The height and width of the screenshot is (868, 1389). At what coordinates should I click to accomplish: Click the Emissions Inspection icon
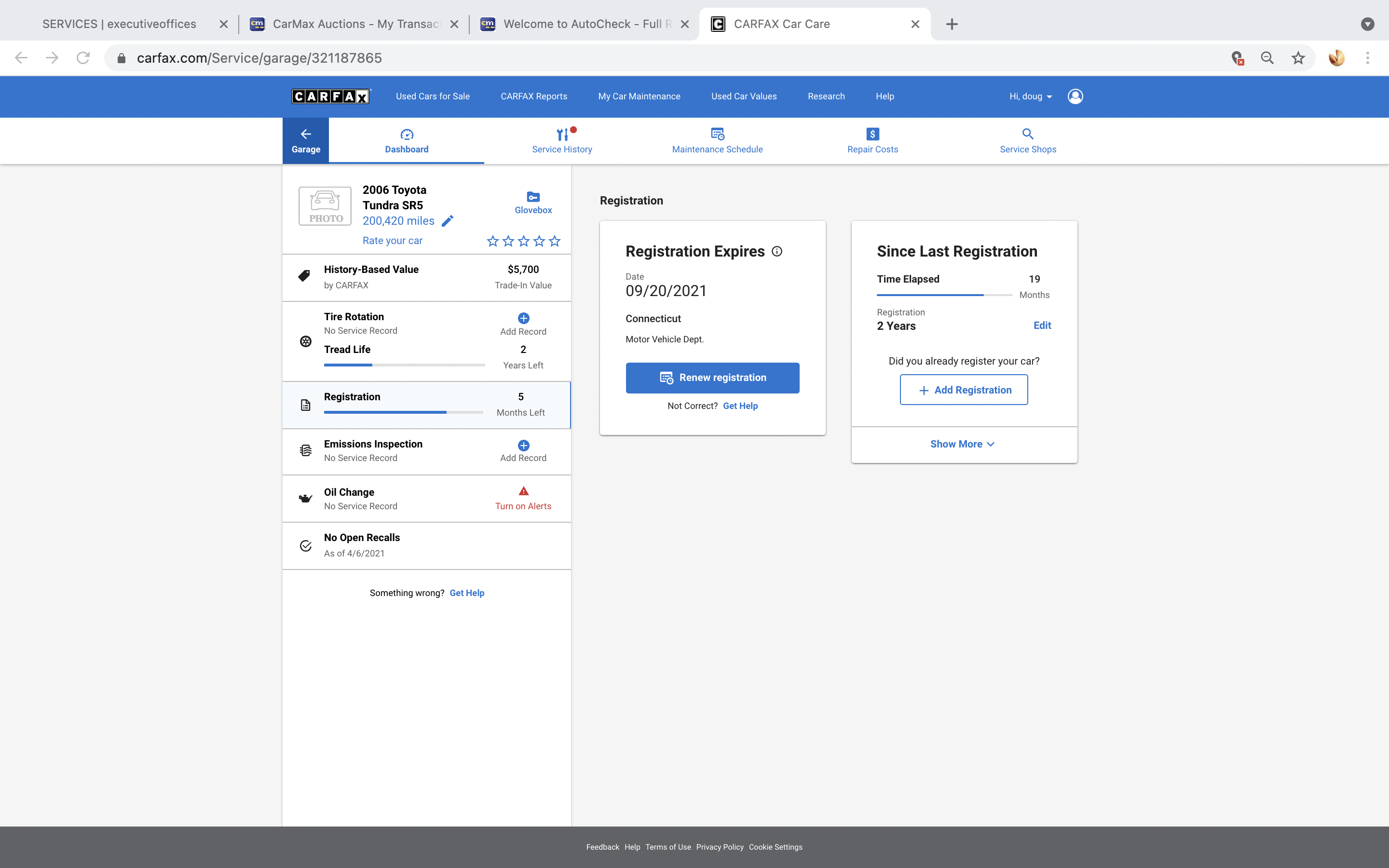(306, 451)
